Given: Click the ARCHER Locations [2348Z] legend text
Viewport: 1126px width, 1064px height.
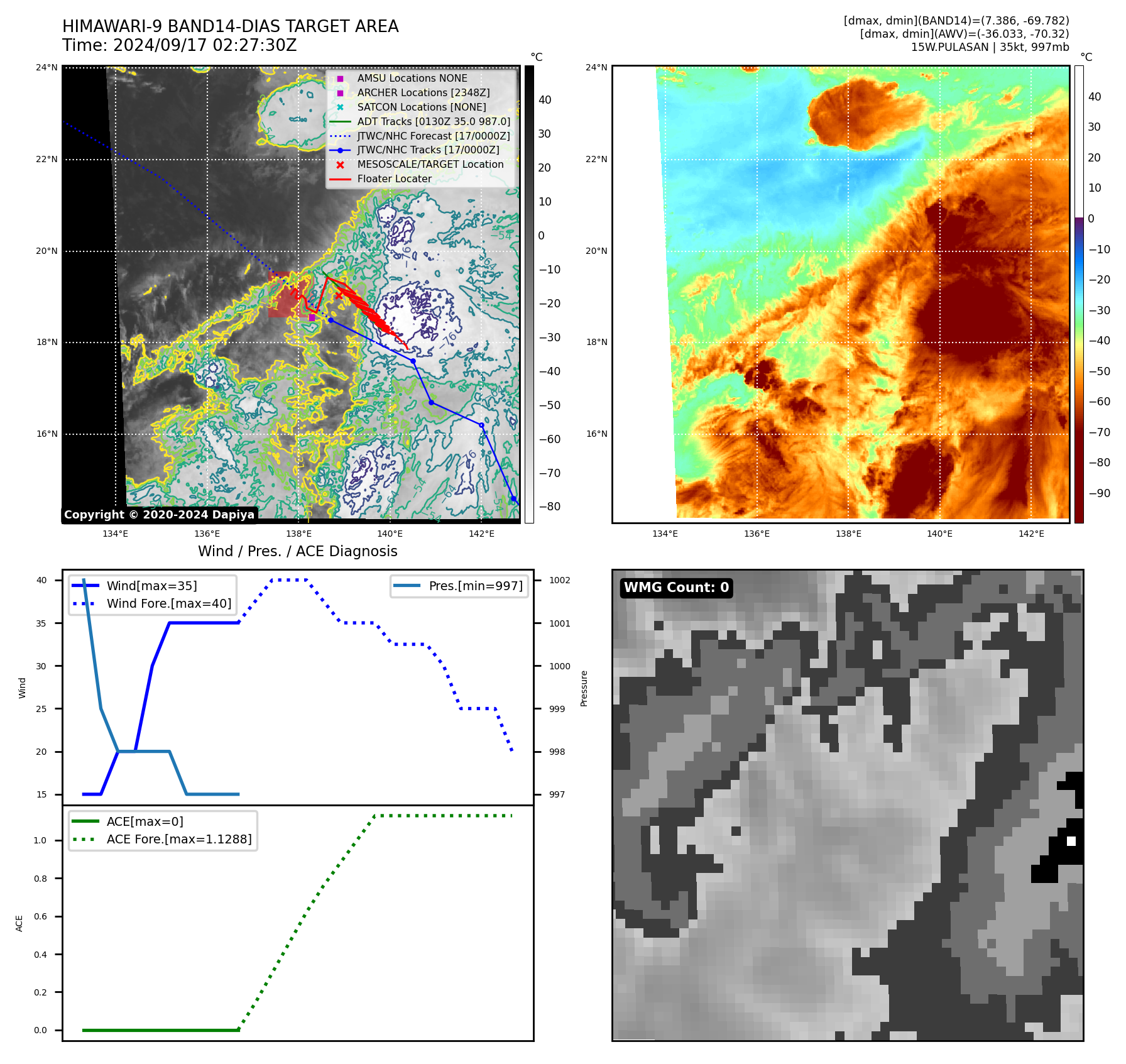Looking at the screenshot, I should pyautogui.click(x=423, y=93).
